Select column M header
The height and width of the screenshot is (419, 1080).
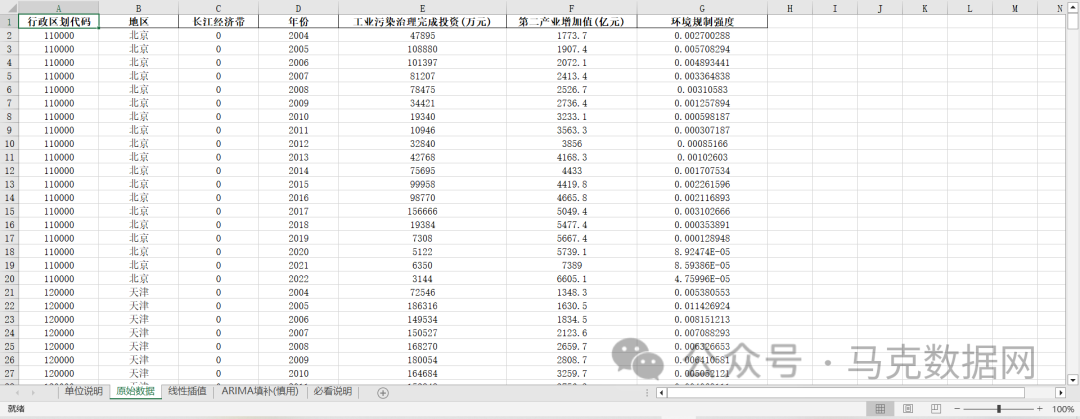point(1014,8)
